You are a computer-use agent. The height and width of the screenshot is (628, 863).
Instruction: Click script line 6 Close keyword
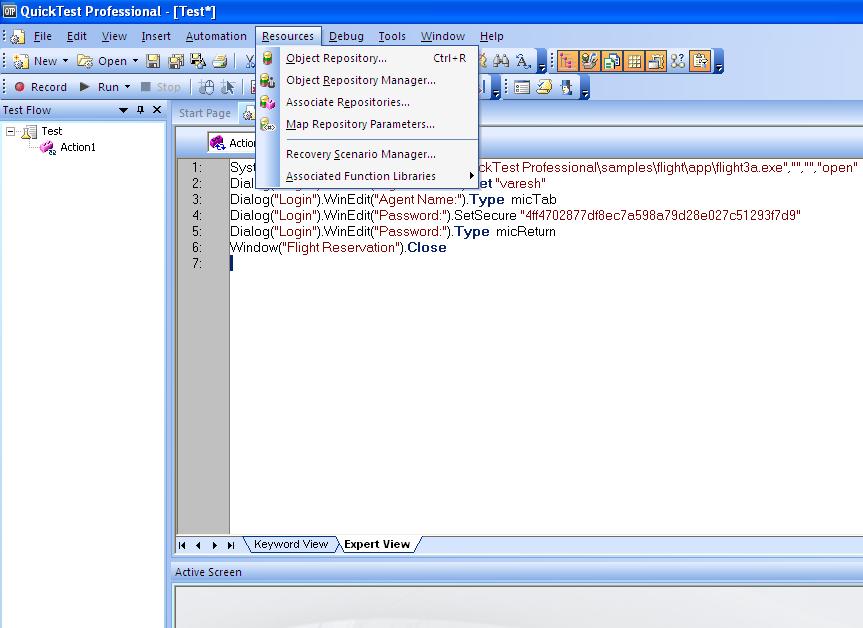(427, 248)
